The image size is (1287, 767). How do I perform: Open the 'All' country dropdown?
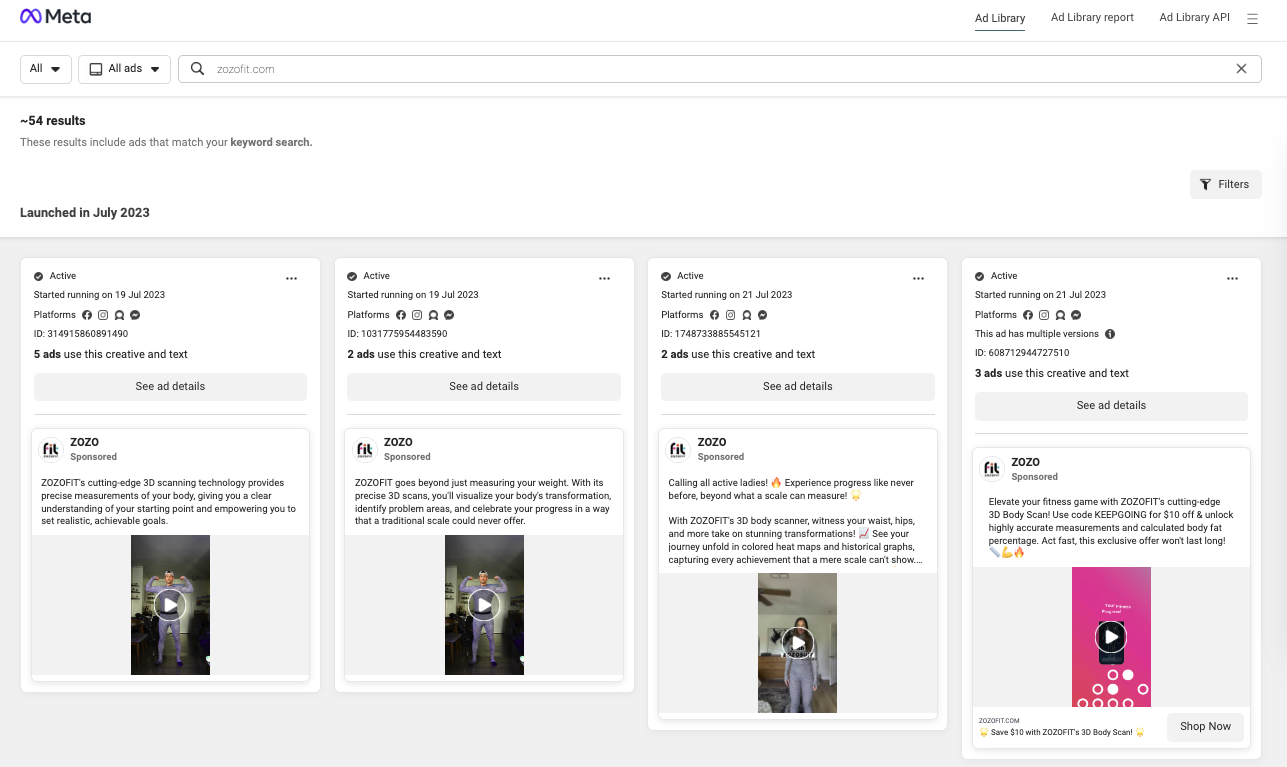[45, 68]
